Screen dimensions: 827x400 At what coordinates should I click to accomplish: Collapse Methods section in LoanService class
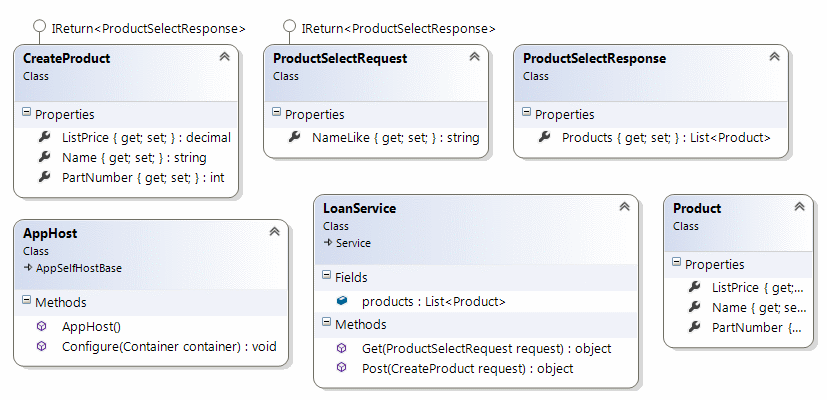click(x=326, y=324)
